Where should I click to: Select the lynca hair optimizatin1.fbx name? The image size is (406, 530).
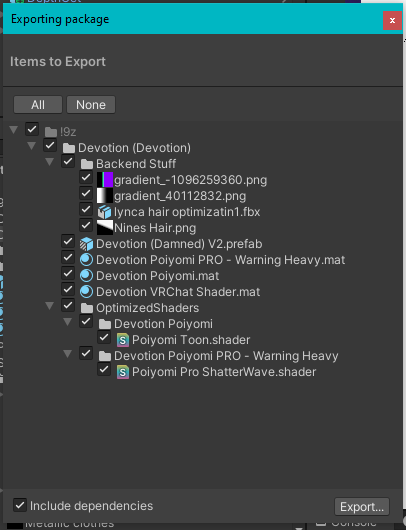187,212
